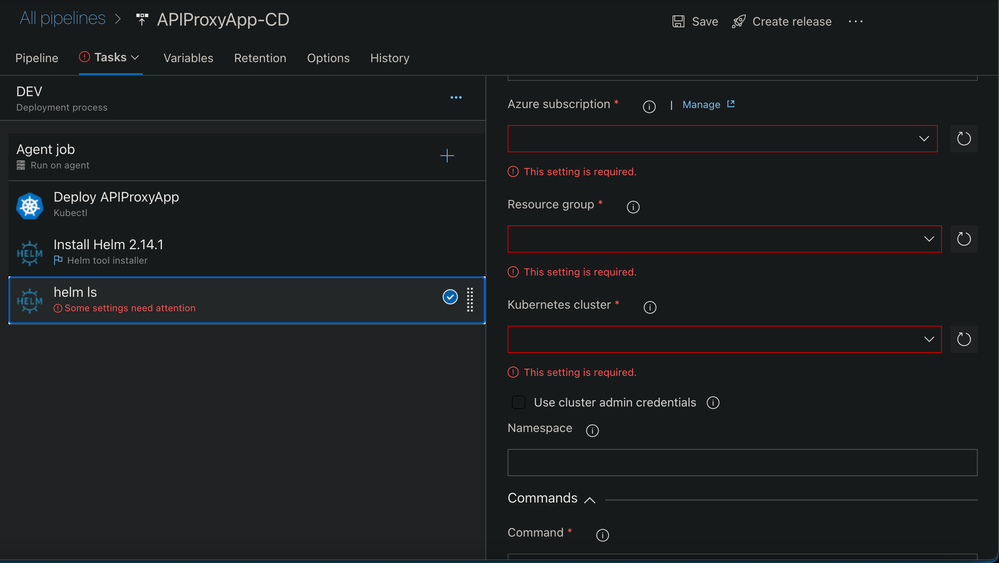Open the Resource group dropdown

pyautogui.click(x=724, y=239)
